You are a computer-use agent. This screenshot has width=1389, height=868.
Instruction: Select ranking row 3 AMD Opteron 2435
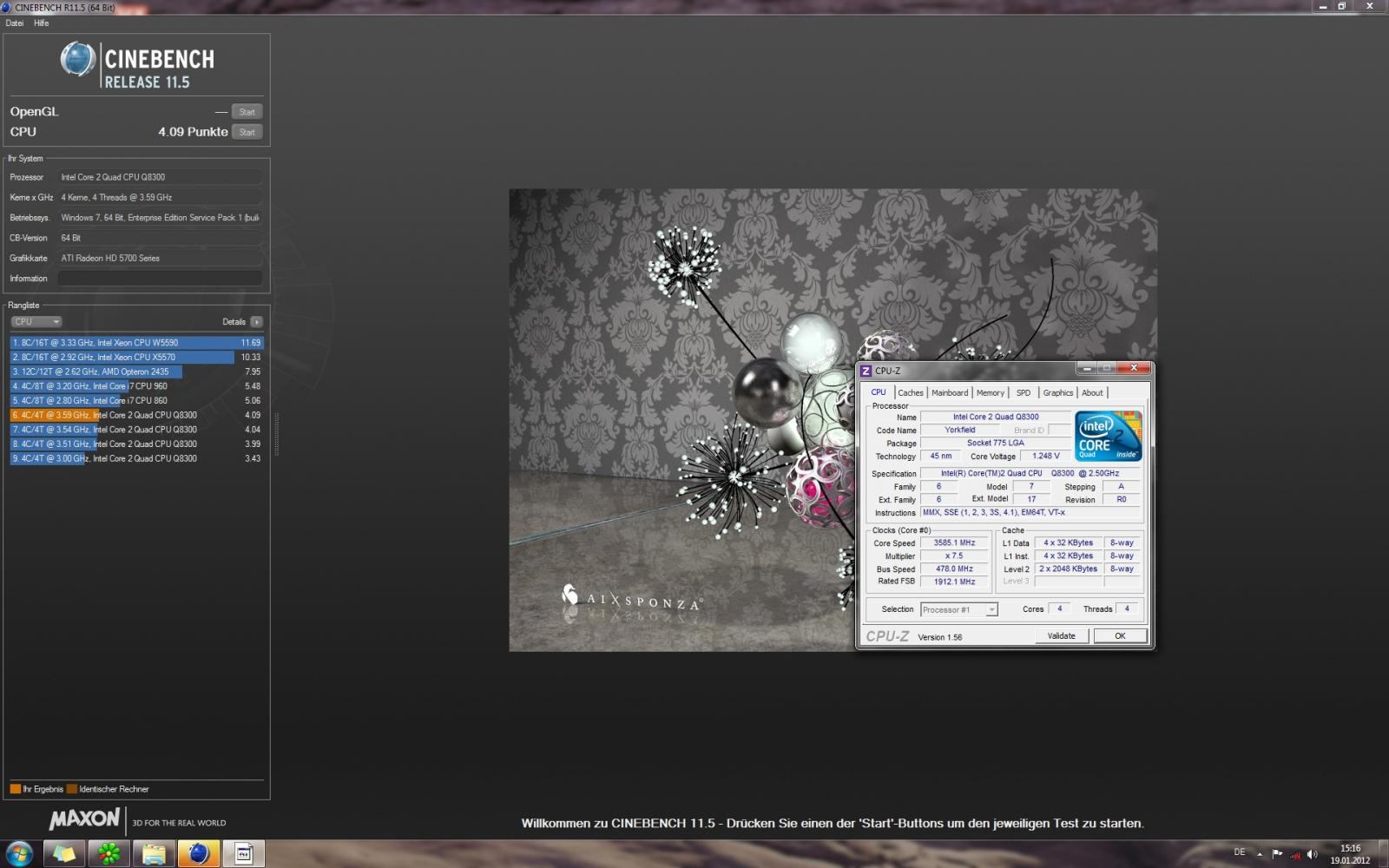136,372
